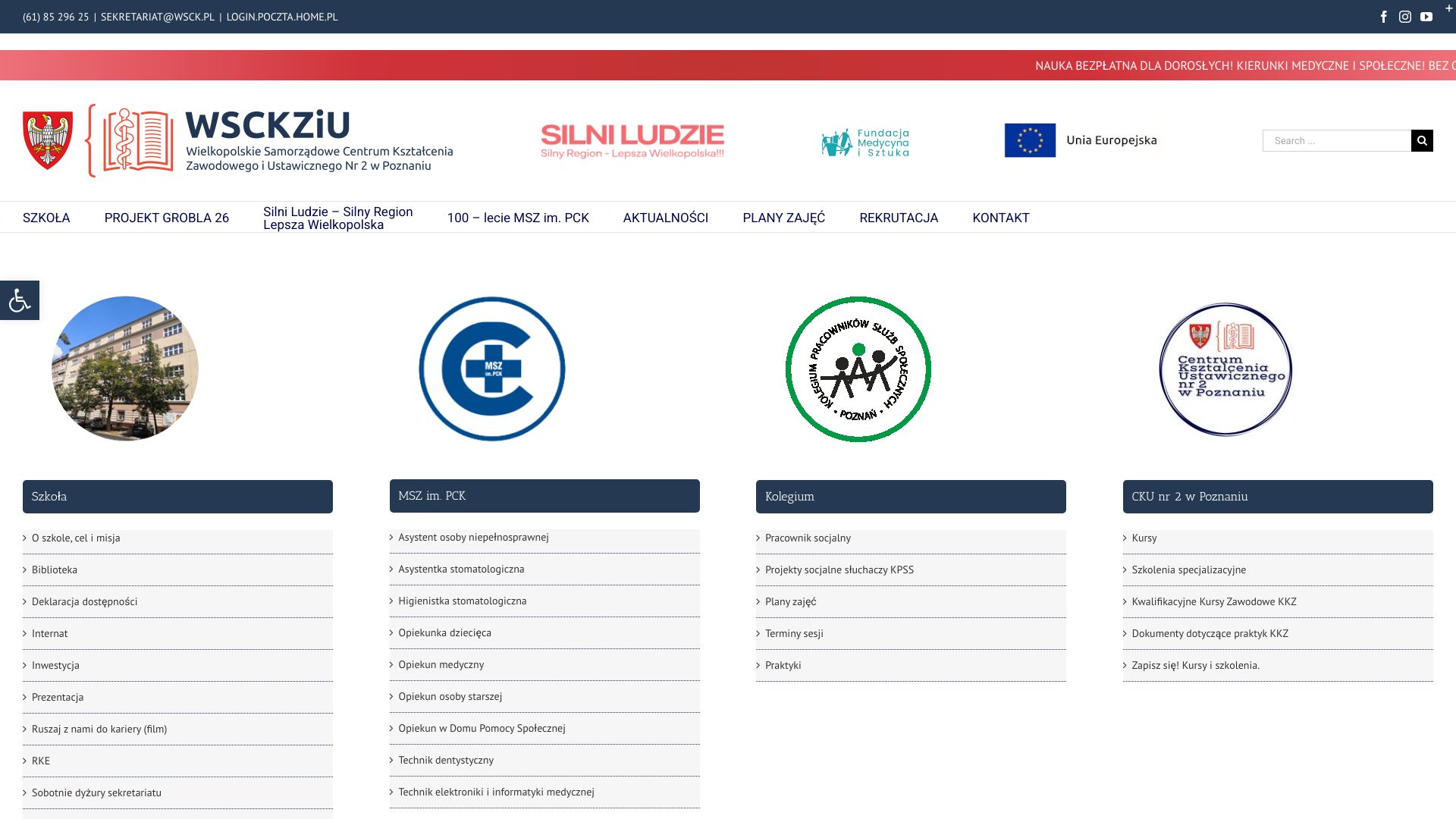Open the PLANY ZAJĘĆ menu item
The height and width of the screenshot is (819, 1456).
click(x=784, y=218)
